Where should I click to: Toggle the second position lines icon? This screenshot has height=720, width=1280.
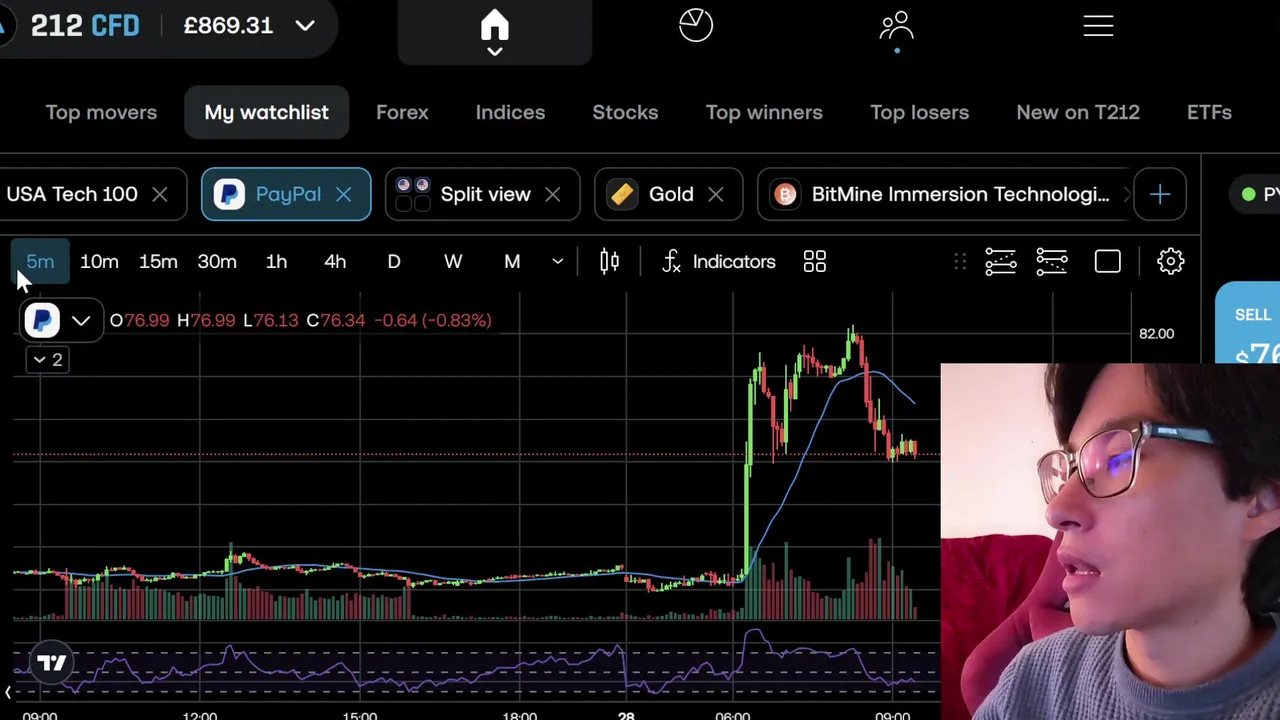[1052, 262]
